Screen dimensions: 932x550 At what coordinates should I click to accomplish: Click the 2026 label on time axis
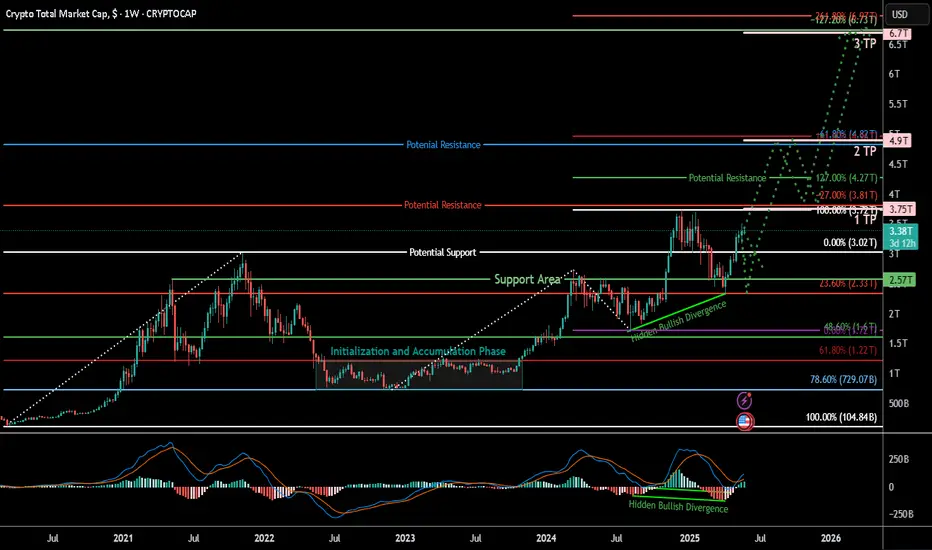point(830,538)
